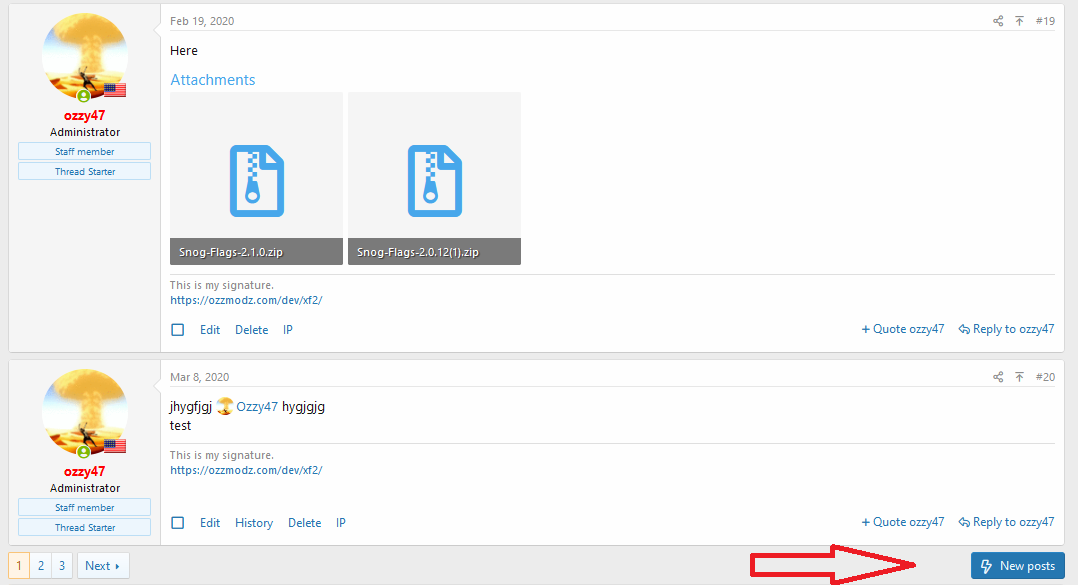The height and width of the screenshot is (585, 1078).
Task: Delete post #19
Action: [251, 330]
